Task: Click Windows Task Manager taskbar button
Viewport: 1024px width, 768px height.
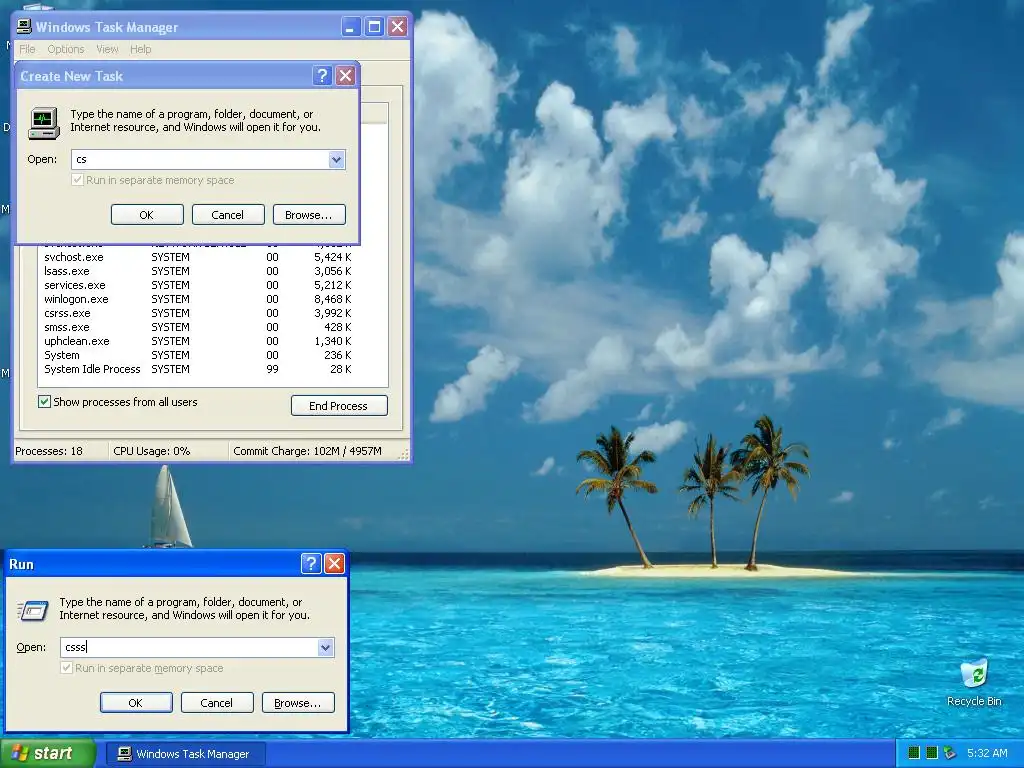Action: click(185, 754)
